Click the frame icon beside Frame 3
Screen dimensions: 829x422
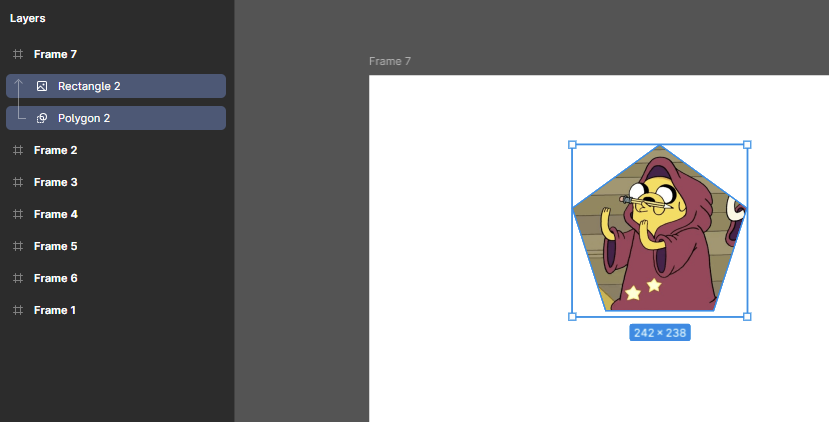coord(18,182)
